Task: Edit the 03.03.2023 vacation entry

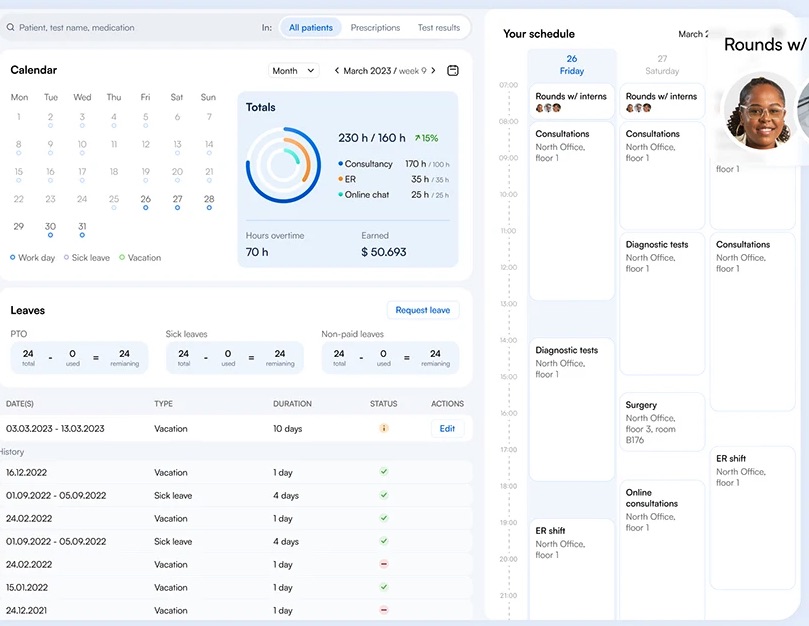Action: tap(446, 428)
